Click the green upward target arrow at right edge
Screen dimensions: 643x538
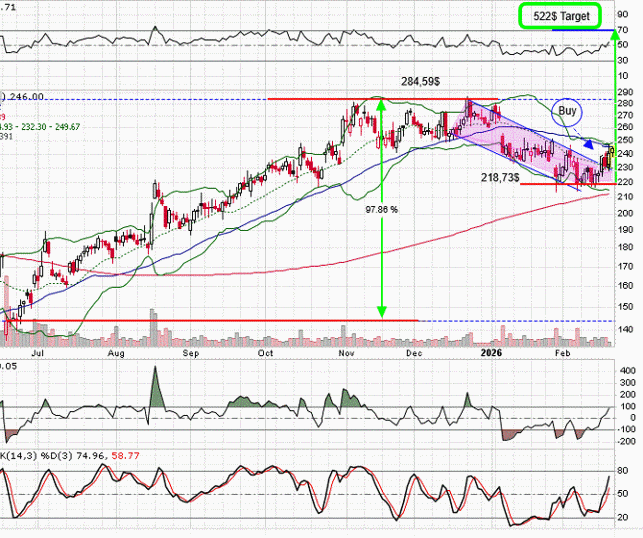click(612, 38)
